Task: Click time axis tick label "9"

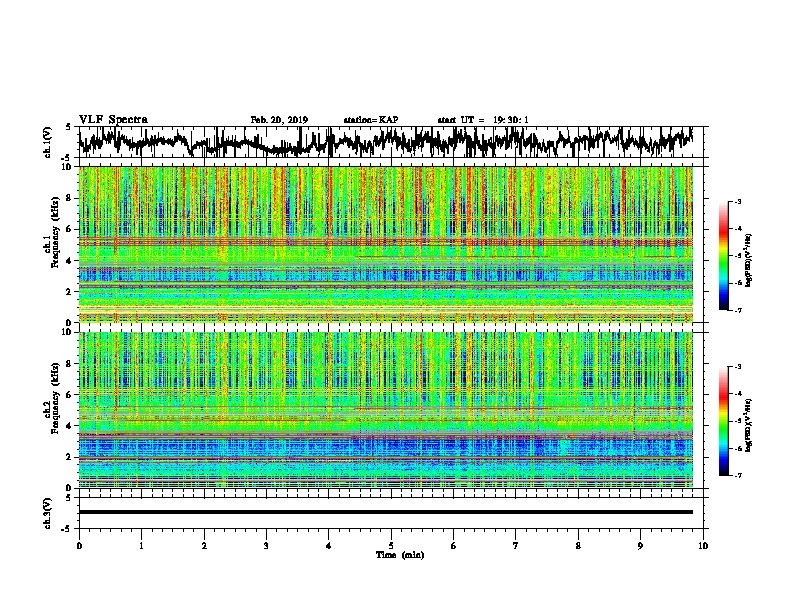Action: [640, 546]
